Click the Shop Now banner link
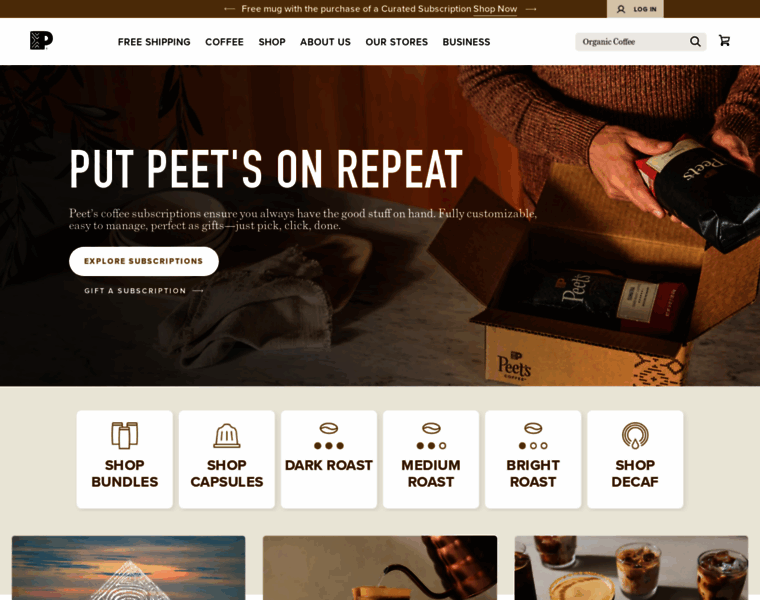Image resolution: width=760 pixels, height=600 pixels. pyautogui.click(x=495, y=9)
